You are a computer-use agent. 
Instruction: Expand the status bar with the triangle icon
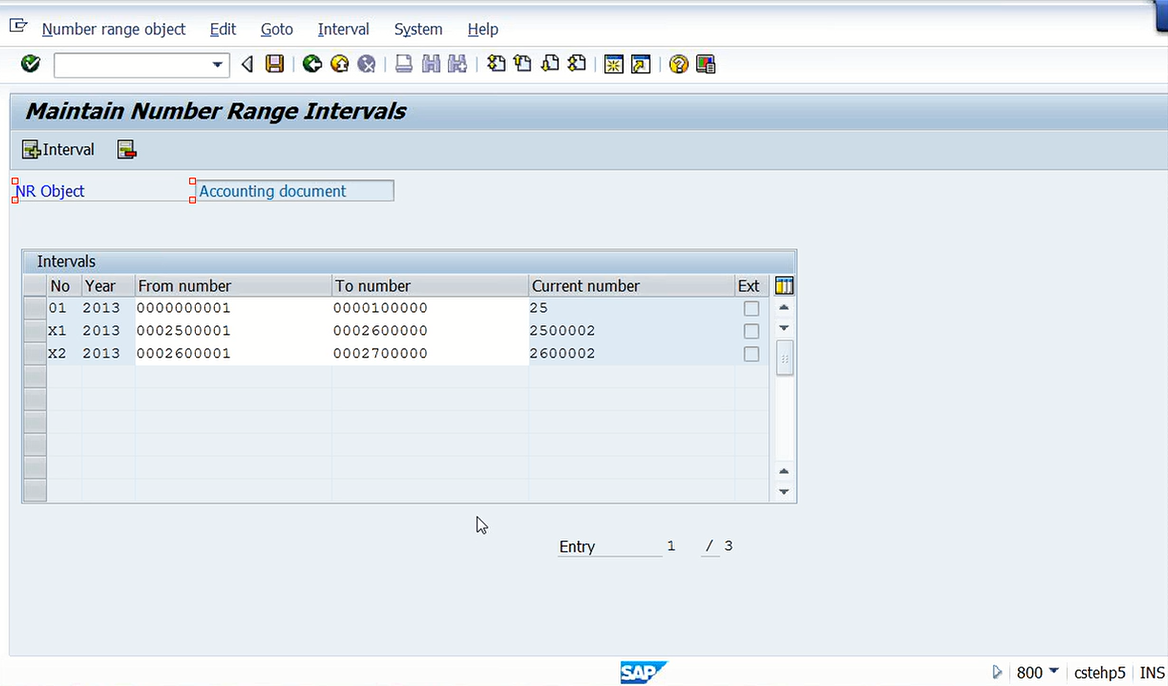(997, 673)
